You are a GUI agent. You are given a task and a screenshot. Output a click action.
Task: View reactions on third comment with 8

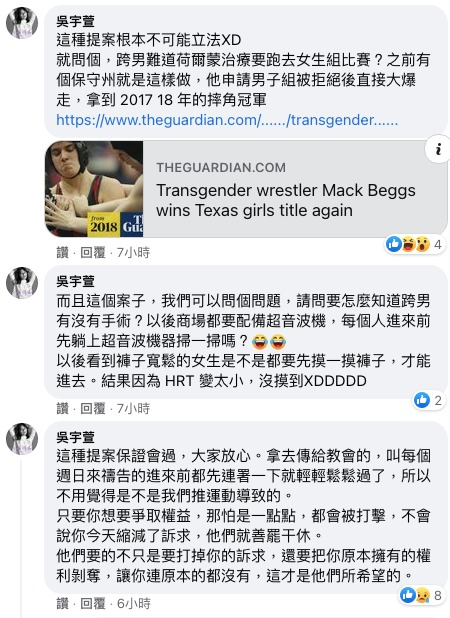[421, 595]
